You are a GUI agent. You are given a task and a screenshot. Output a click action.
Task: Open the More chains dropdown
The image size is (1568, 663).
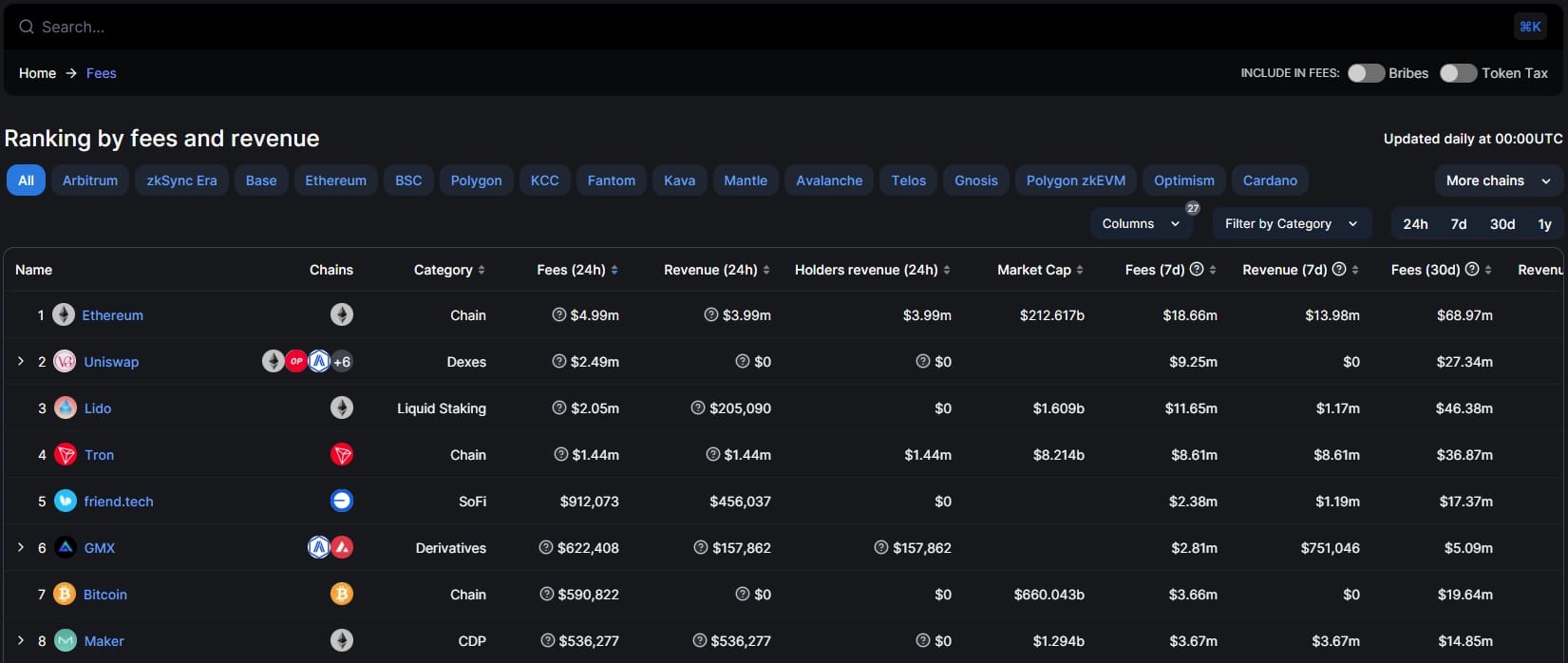point(1498,180)
